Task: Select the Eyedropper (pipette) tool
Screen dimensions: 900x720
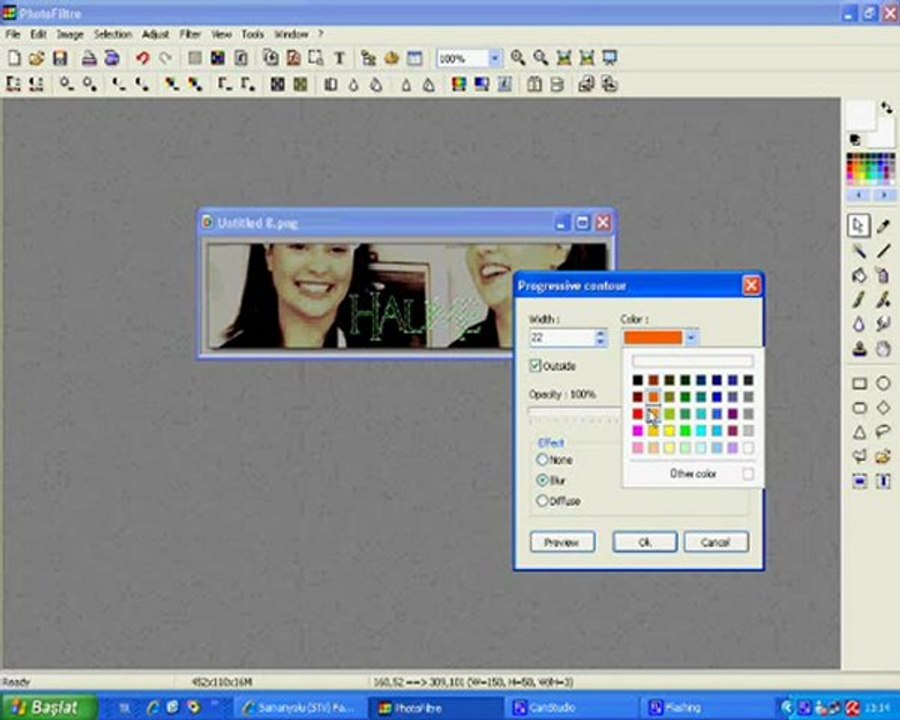Action: click(883, 226)
